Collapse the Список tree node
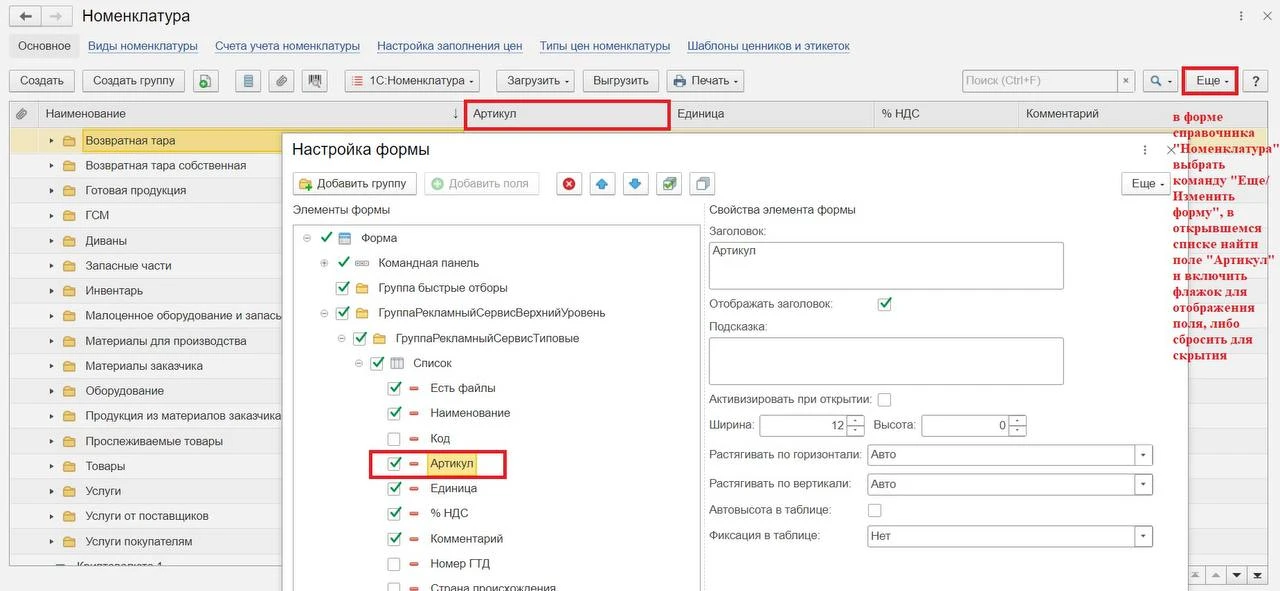 click(x=358, y=363)
